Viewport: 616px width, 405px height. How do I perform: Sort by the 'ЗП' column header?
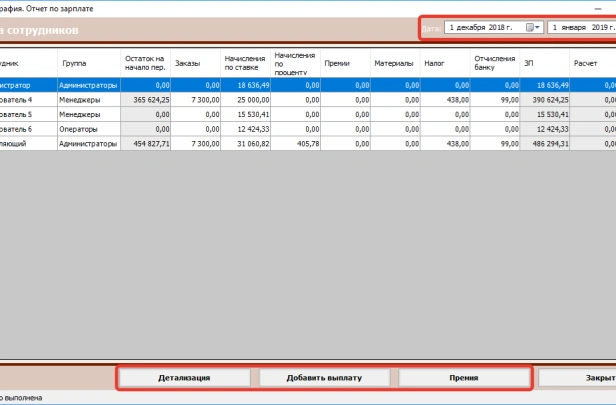click(545, 63)
